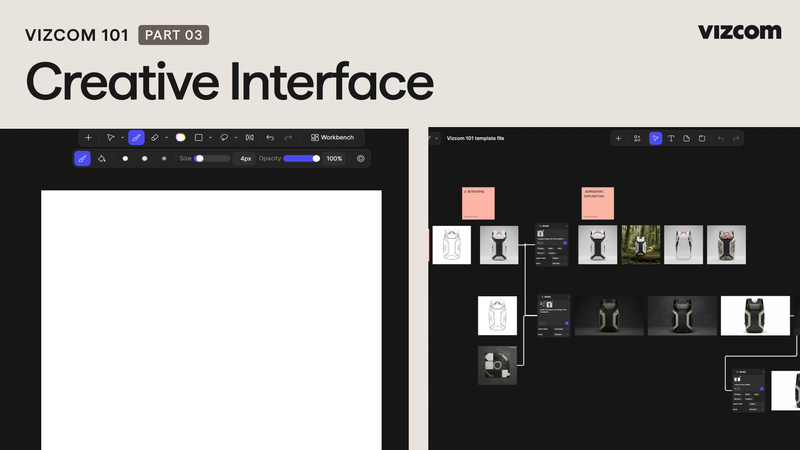
Task: Pick the medium-softness brush tip dot
Action: [x=144, y=159]
